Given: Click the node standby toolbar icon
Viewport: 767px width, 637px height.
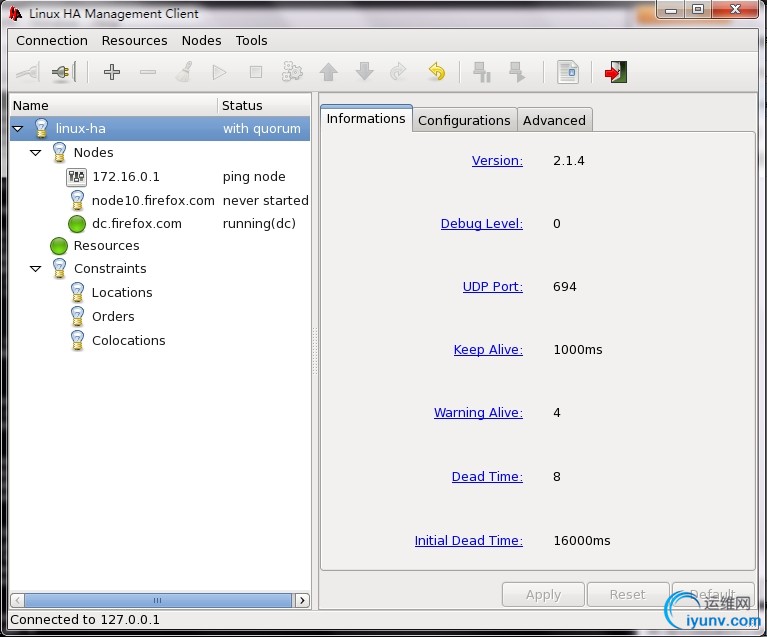Looking at the screenshot, I should (482, 72).
